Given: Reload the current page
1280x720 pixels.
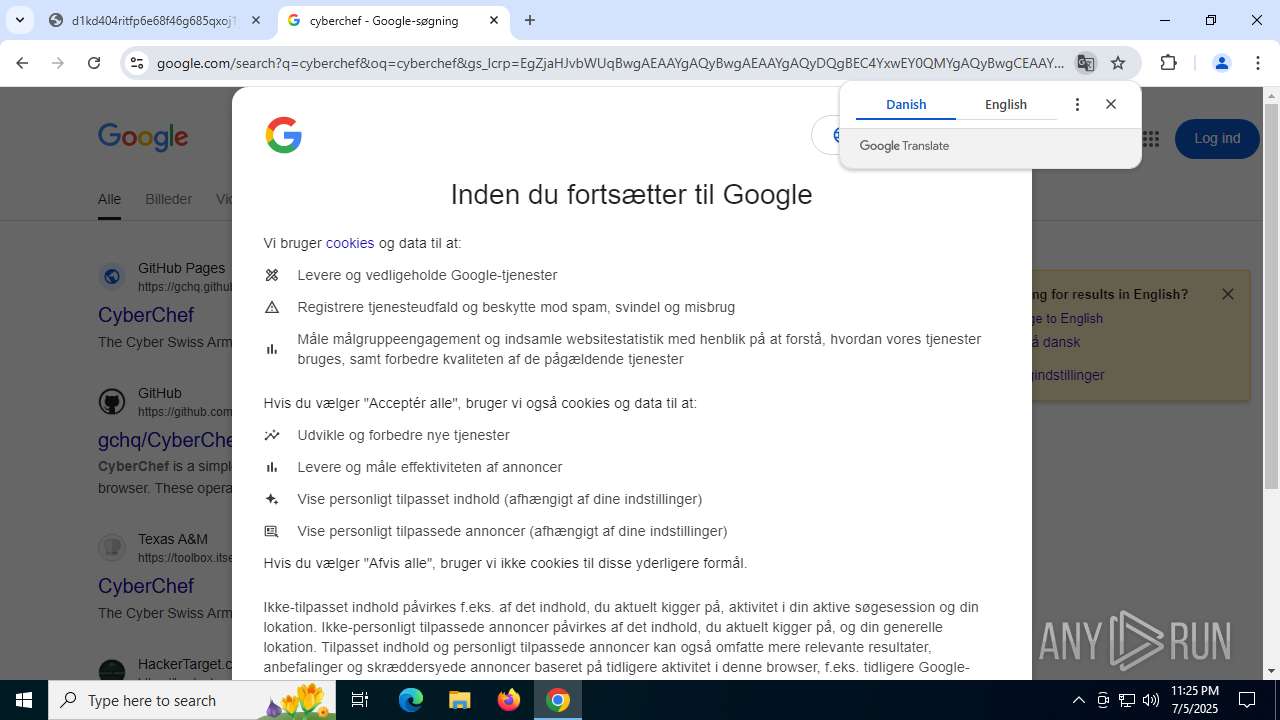Looking at the screenshot, I should (94, 63).
